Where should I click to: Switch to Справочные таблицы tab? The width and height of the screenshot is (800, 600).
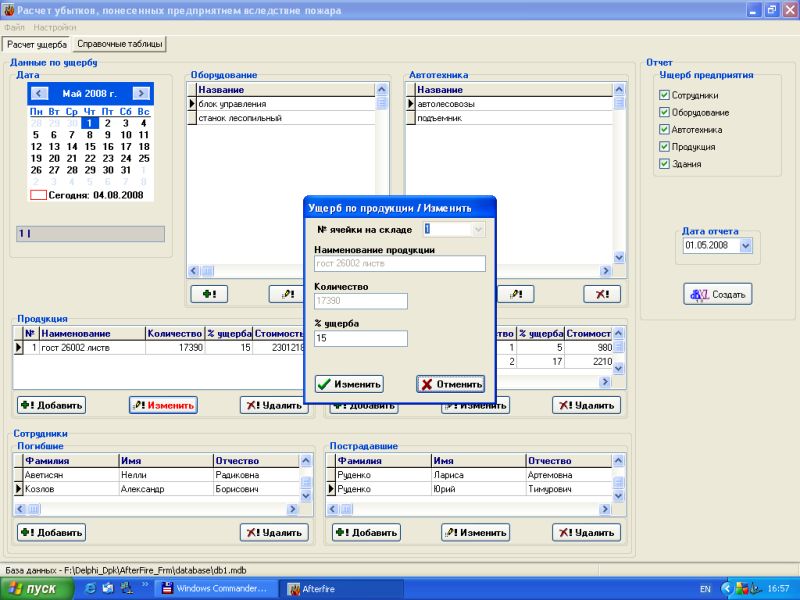pos(120,45)
